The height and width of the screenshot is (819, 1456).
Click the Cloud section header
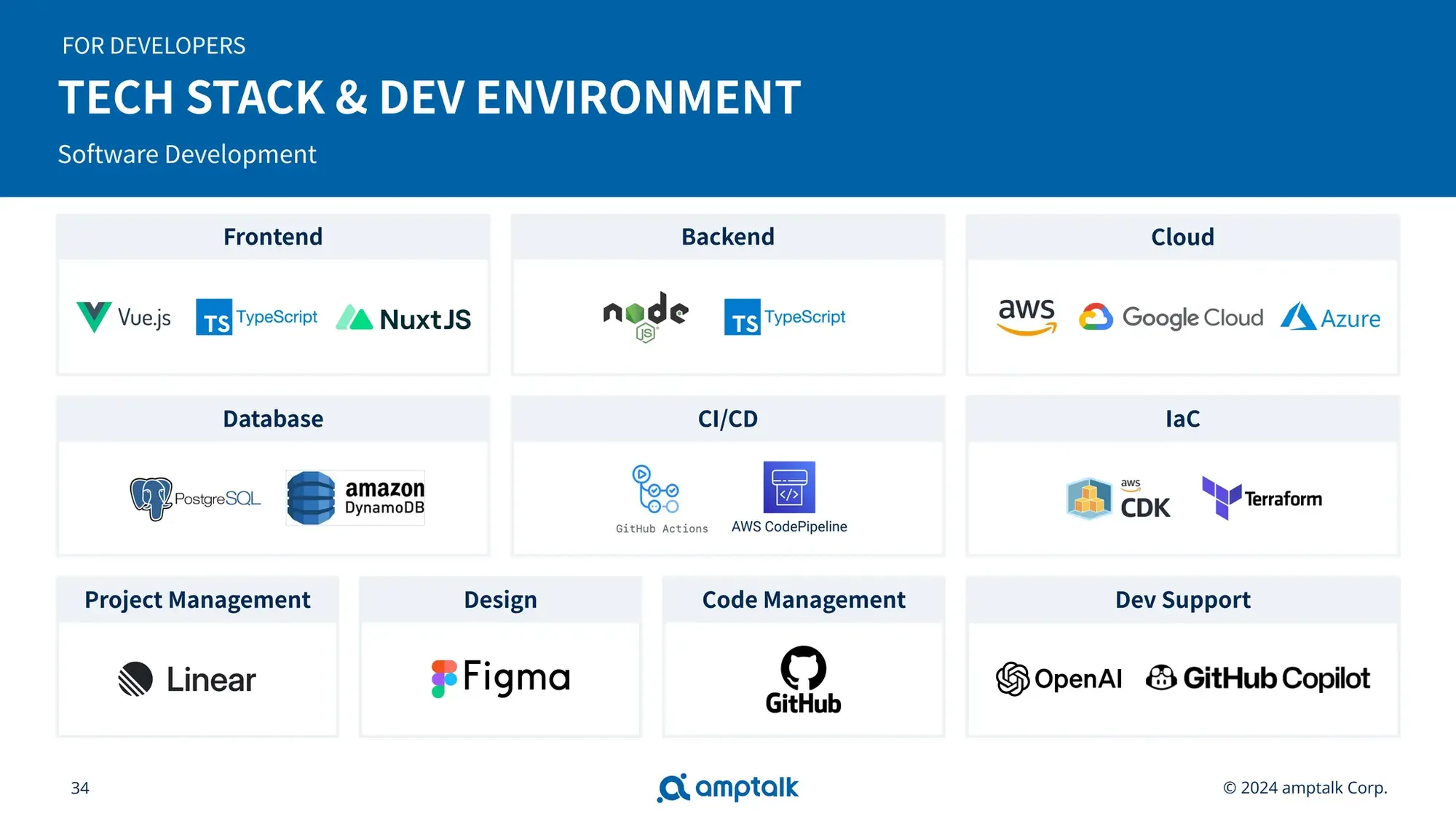click(1182, 237)
